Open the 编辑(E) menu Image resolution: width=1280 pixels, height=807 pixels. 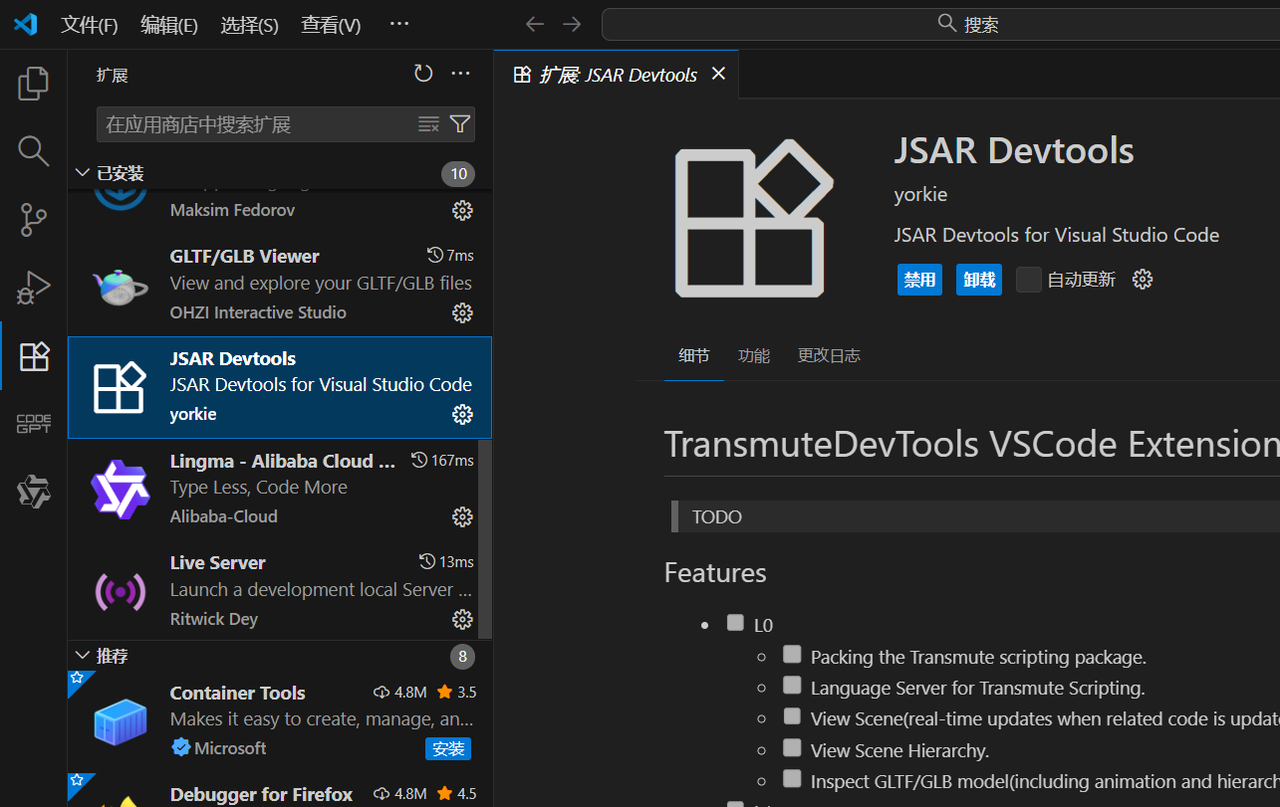point(169,25)
